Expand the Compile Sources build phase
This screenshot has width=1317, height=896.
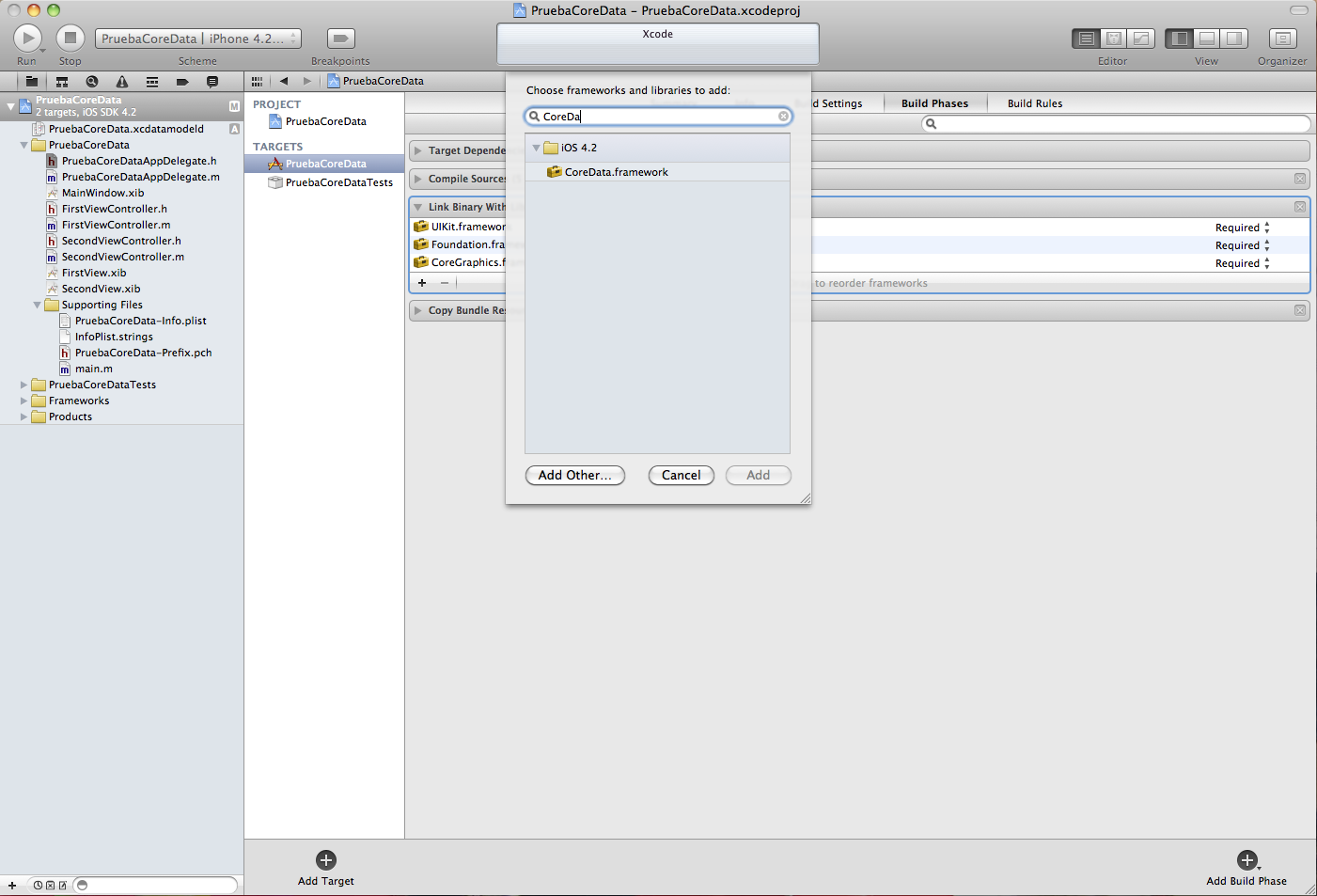418,179
